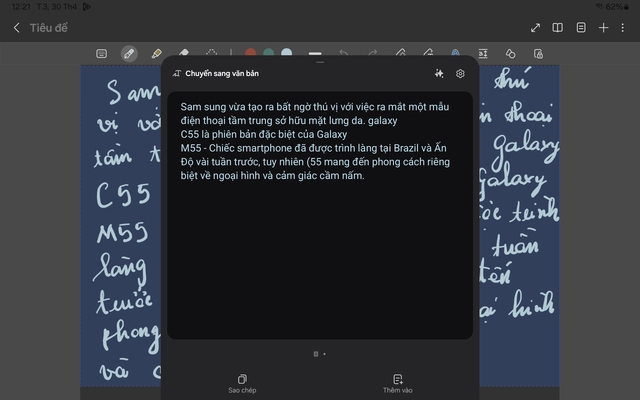Add a new page with plus icon
This screenshot has height=400, width=640.
click(603, 28)
